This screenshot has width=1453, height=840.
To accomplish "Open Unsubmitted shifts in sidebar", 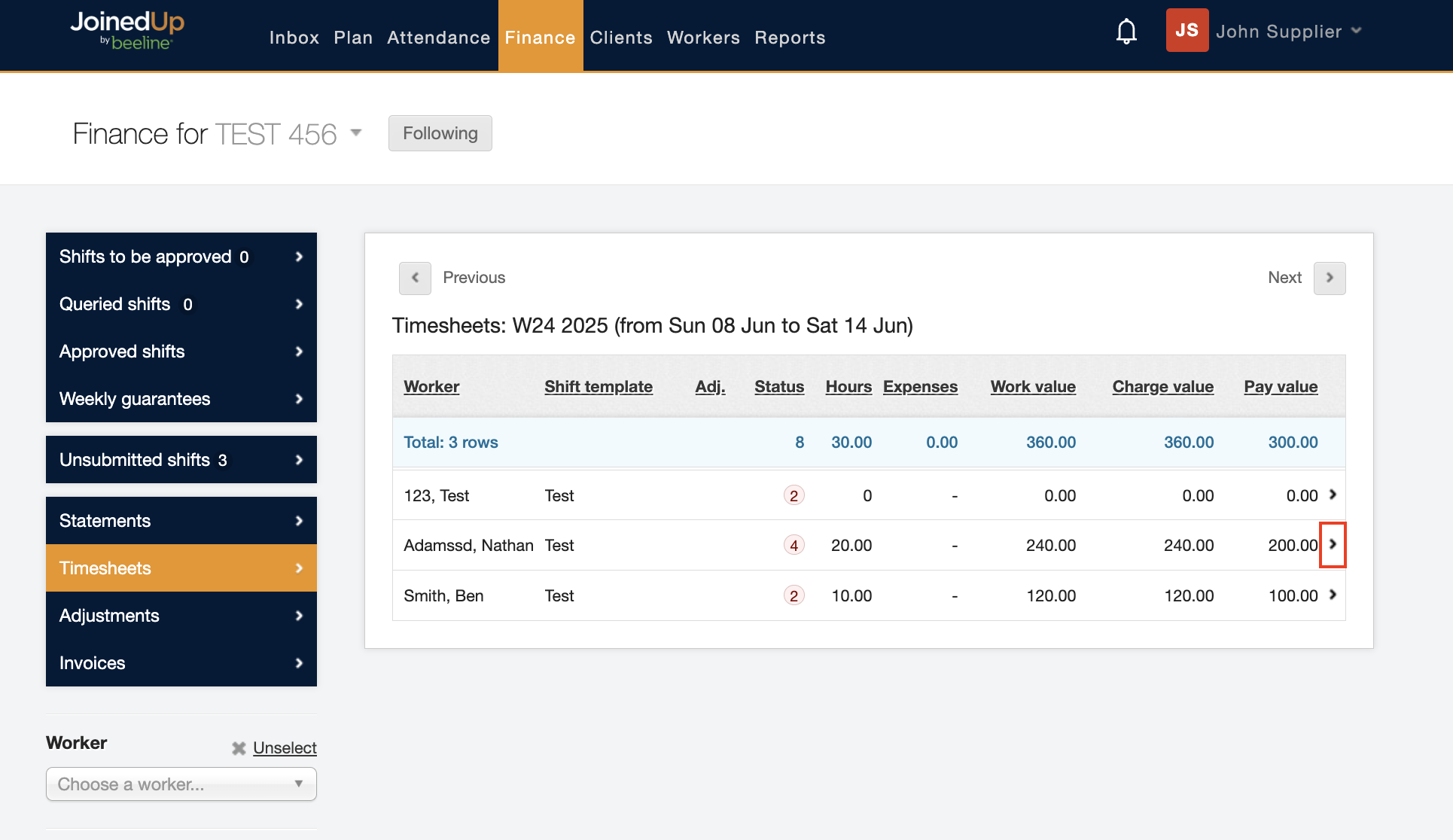I will pos(181,460).
